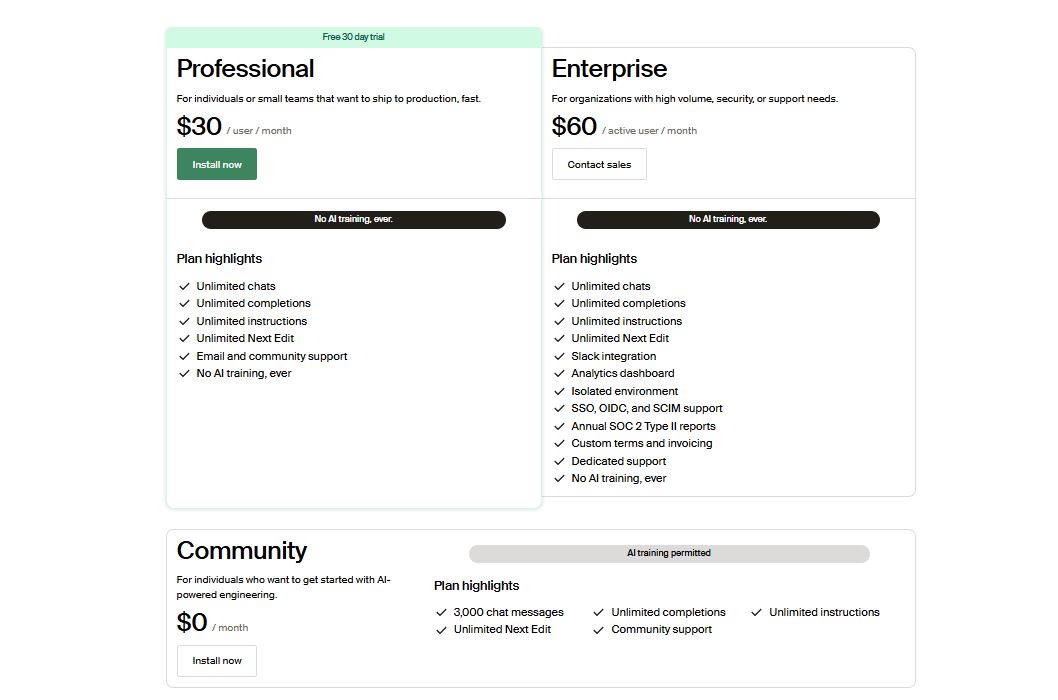Click checkmark next to 3,000 chat messages

441,612
